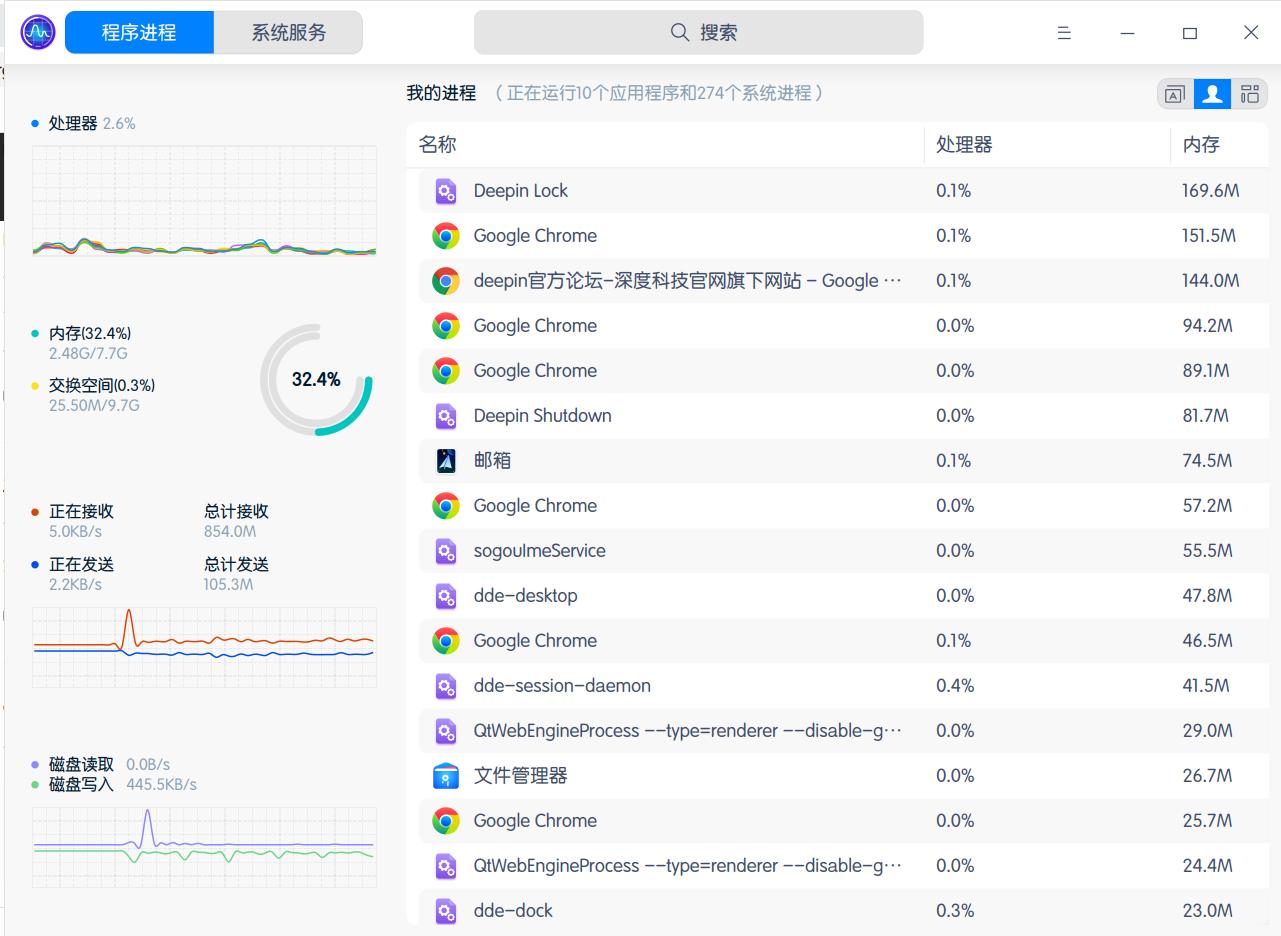Sort processes by 内存 column header
The image size is (1281, 936).
1201,145
